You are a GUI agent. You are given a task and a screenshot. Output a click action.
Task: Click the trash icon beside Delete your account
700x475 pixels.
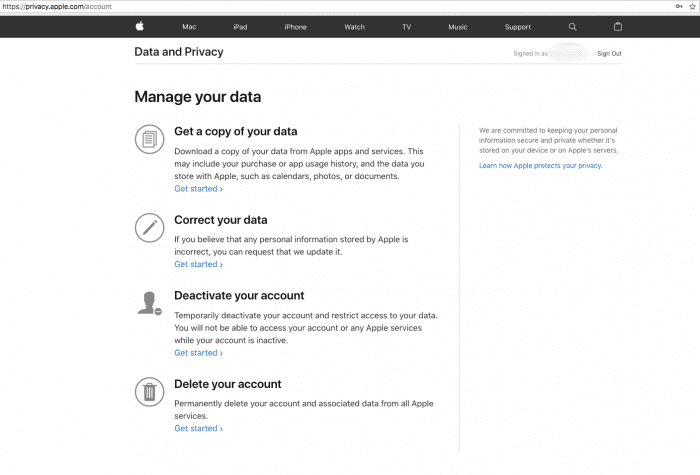tap(150, 392)
